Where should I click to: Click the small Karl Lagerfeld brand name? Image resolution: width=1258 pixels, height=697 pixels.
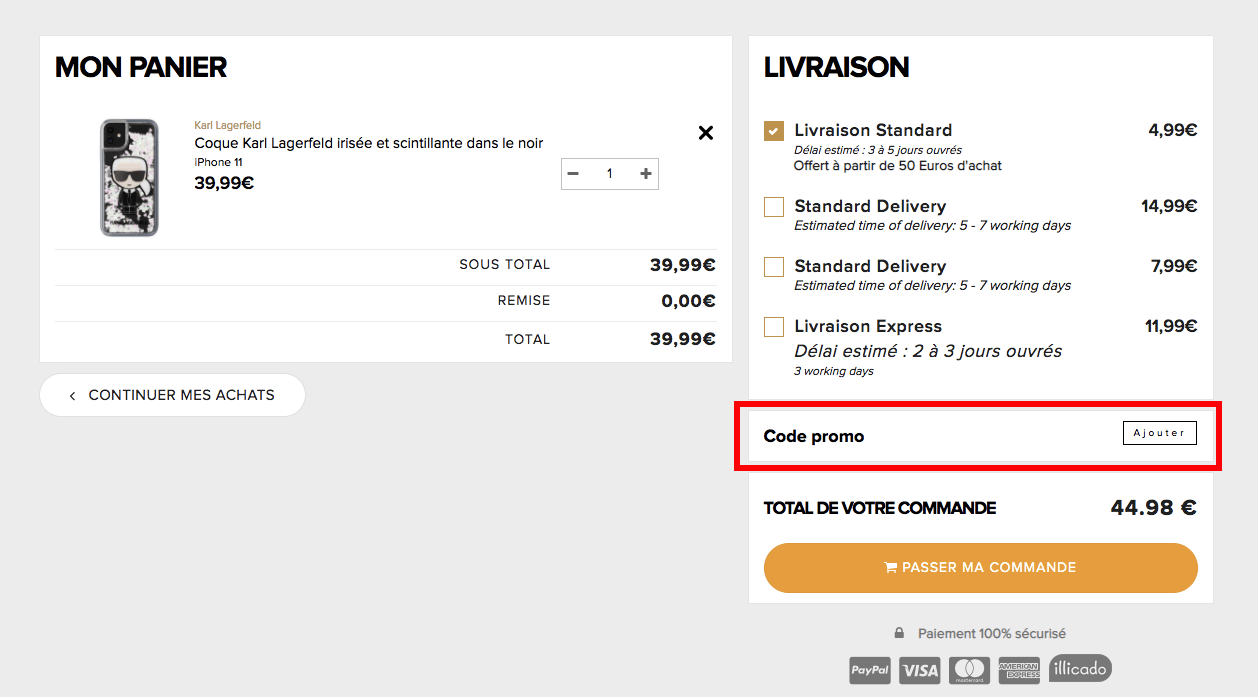click(228, 125)
